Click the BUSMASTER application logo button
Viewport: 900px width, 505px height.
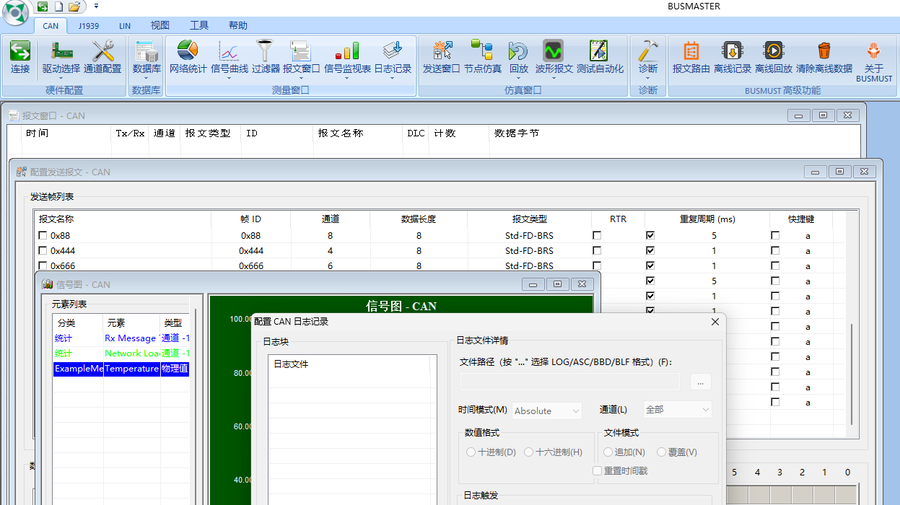15,12
